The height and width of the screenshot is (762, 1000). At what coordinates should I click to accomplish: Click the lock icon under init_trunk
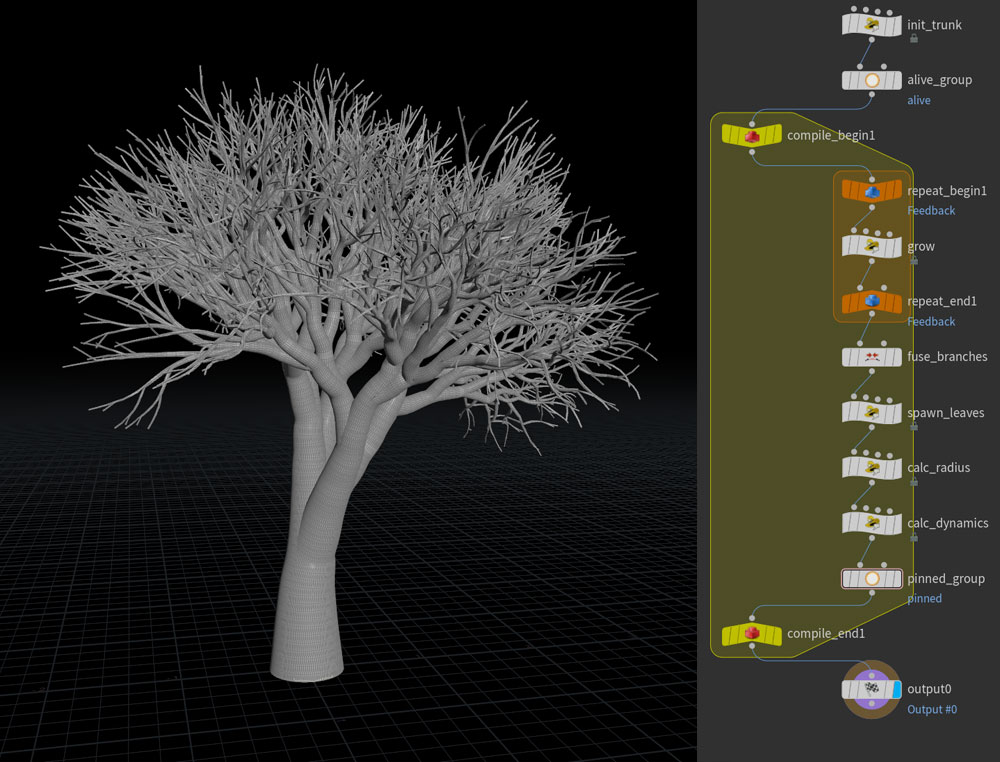coord(914,39)
